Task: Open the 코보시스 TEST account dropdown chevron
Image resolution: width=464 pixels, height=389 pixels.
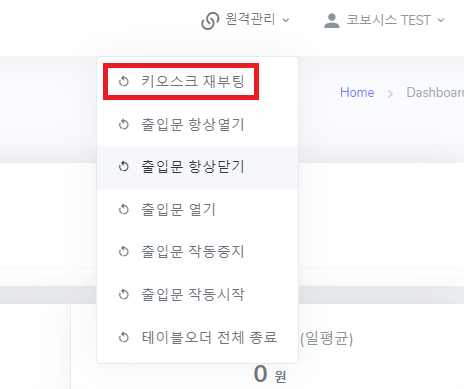Action: (441, 20)
